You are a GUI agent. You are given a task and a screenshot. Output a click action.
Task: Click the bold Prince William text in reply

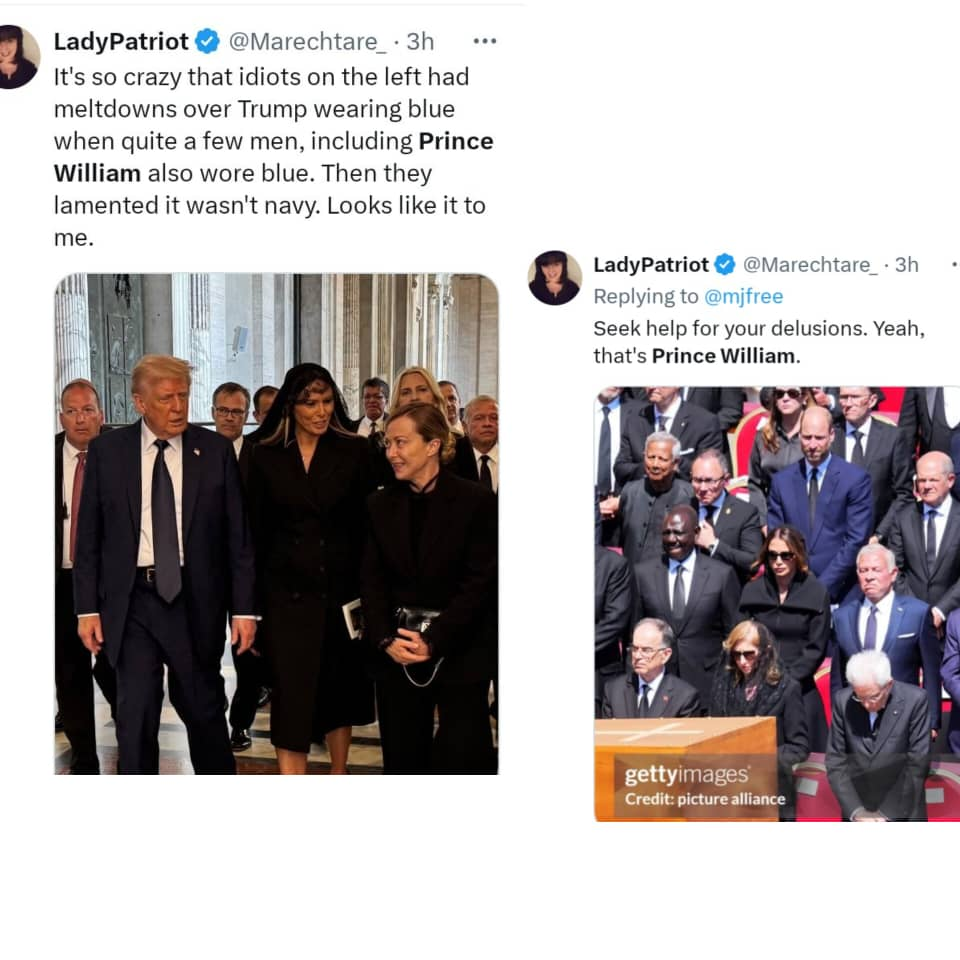coord(723,356)
